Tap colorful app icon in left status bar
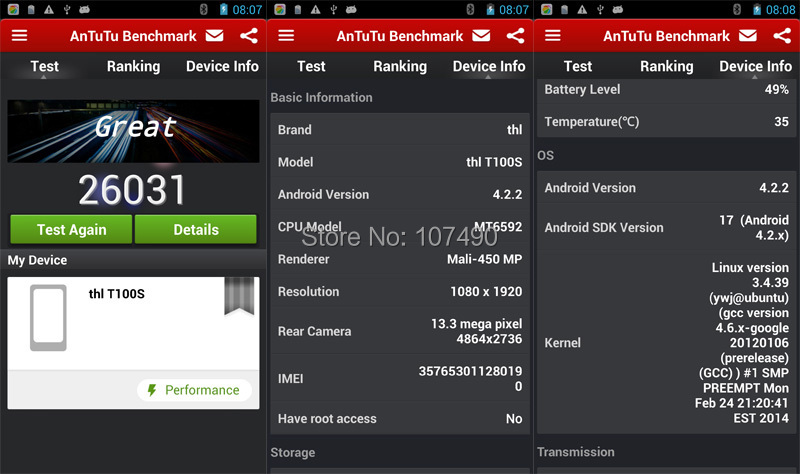 pos(13,9)
